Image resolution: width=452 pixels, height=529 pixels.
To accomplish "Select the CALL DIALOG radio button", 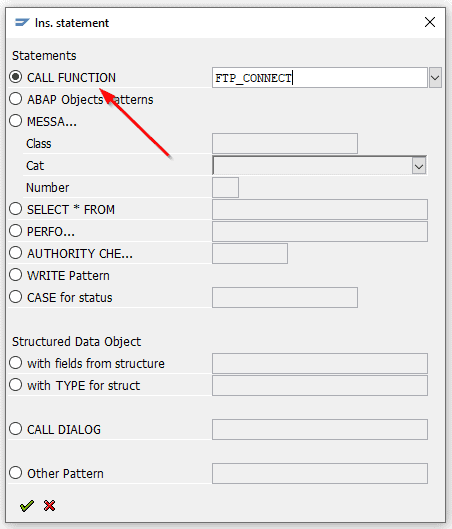I will (16, 429).
